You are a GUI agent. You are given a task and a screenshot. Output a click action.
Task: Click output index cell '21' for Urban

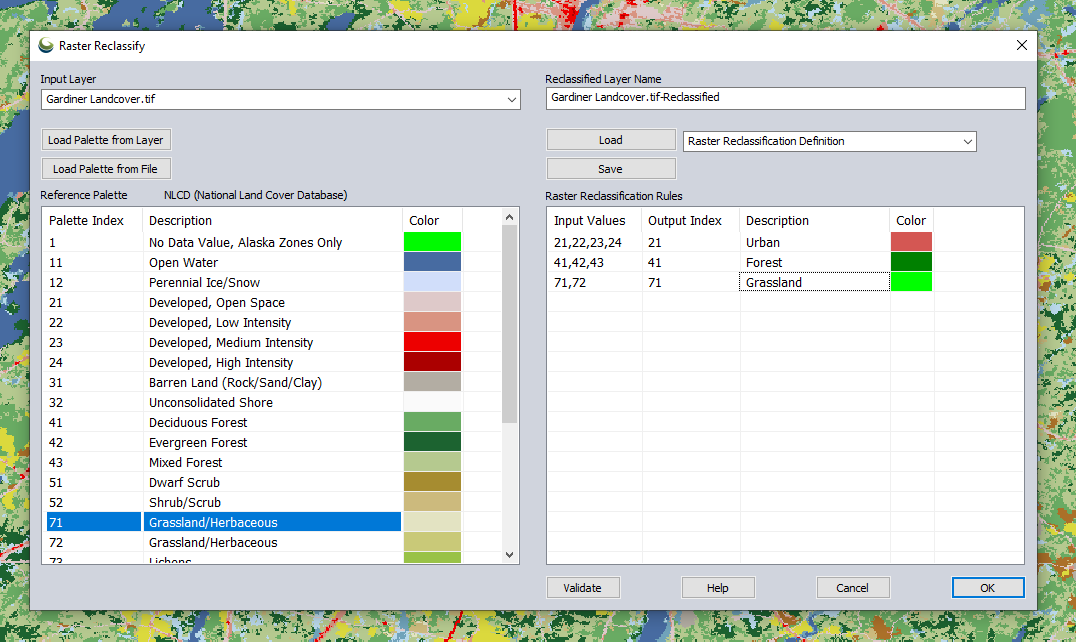(691, 242)
